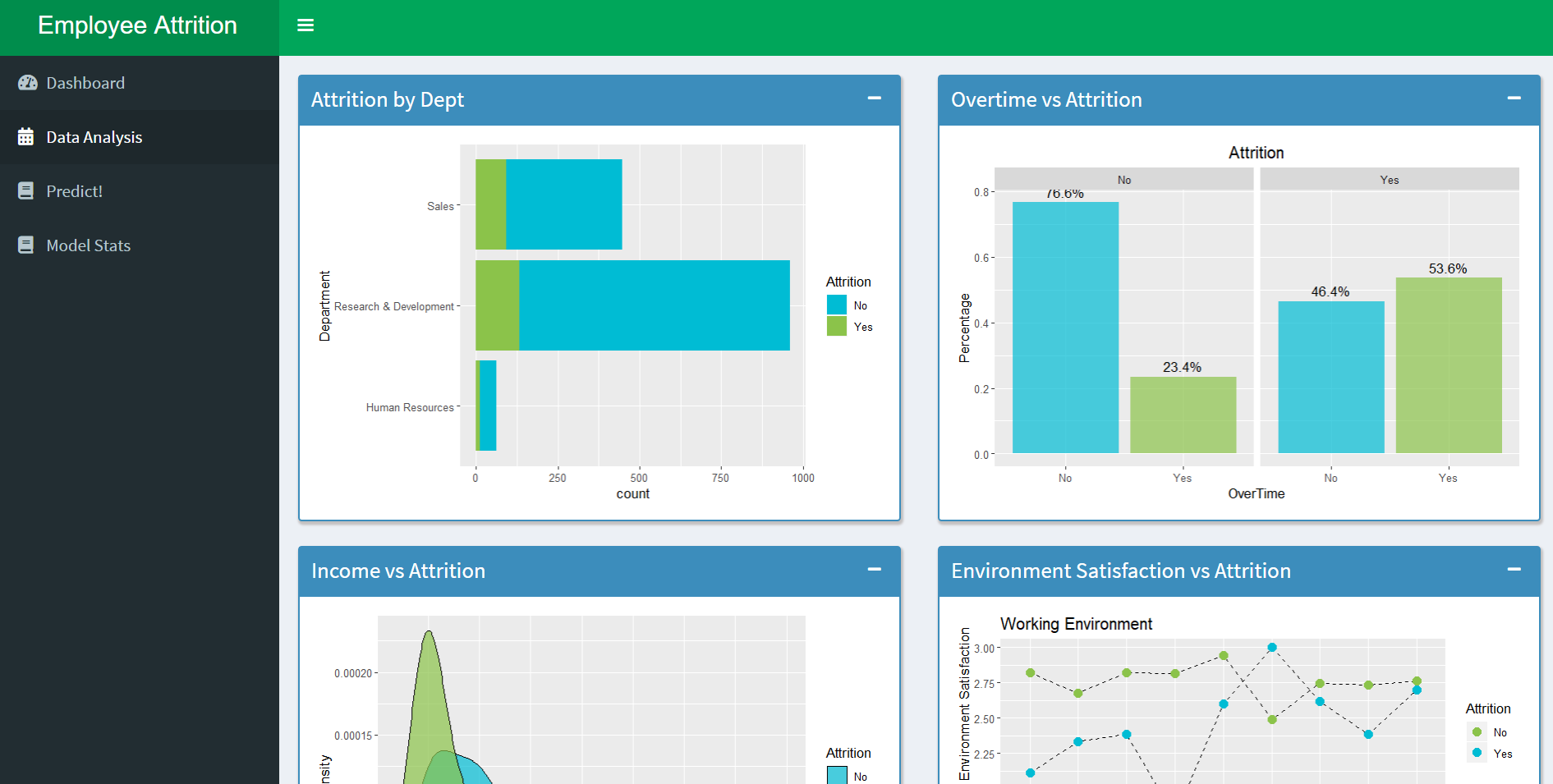Click the Data Analysis calendar icon
This screenshot has height=784, width=1553.
tap(26, 137)
